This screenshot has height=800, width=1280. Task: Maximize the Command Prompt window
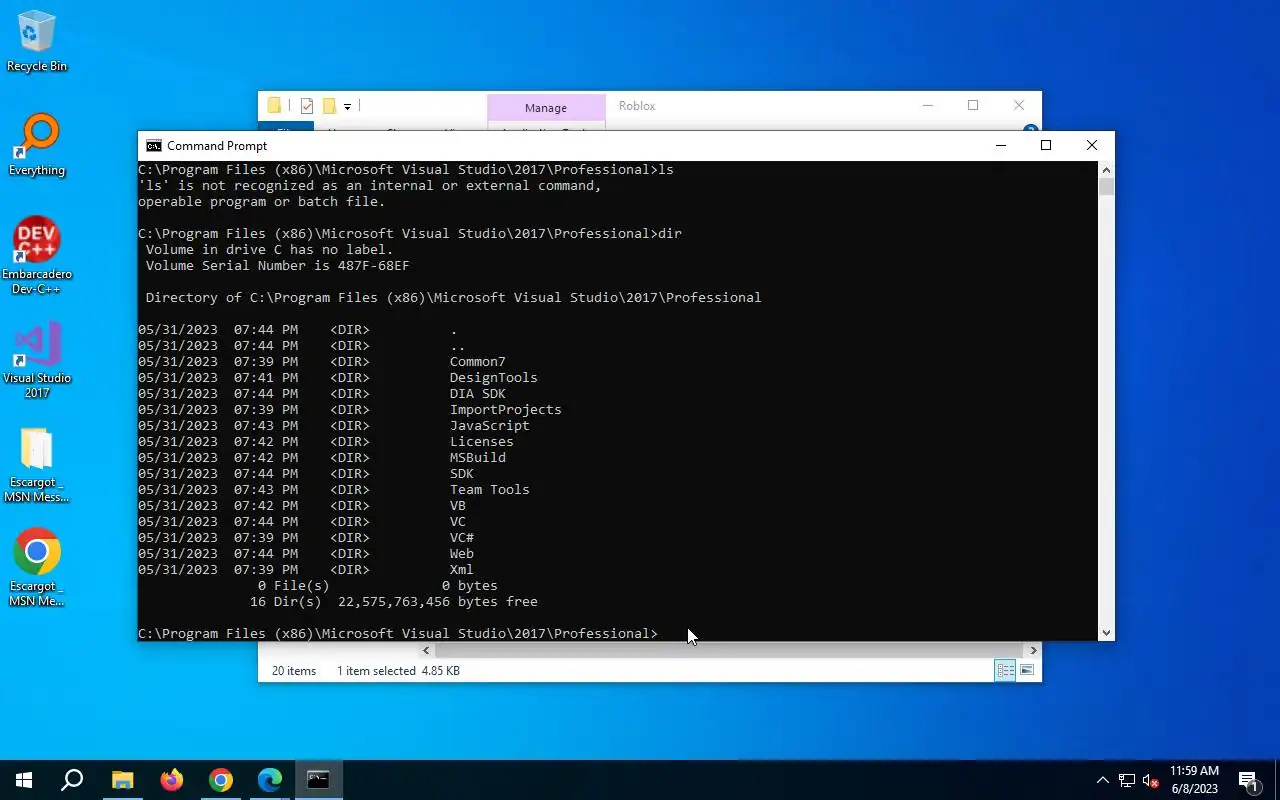(x=1046, y=146)
